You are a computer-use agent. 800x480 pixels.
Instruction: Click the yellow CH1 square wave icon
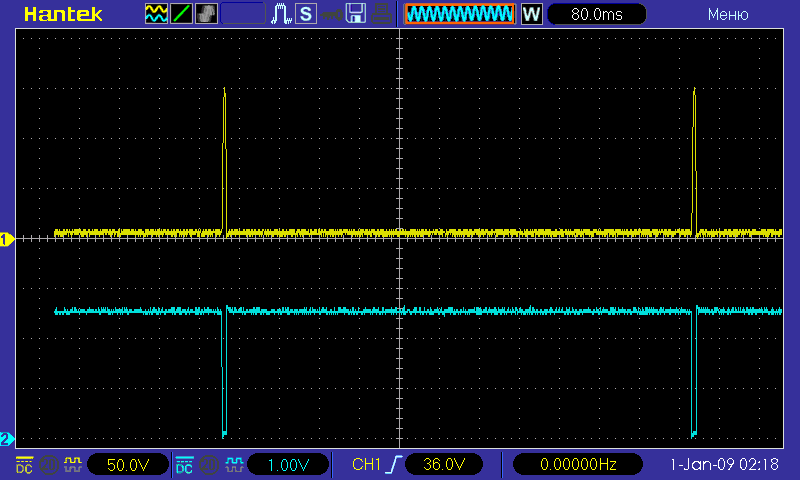tap(73, 465)
